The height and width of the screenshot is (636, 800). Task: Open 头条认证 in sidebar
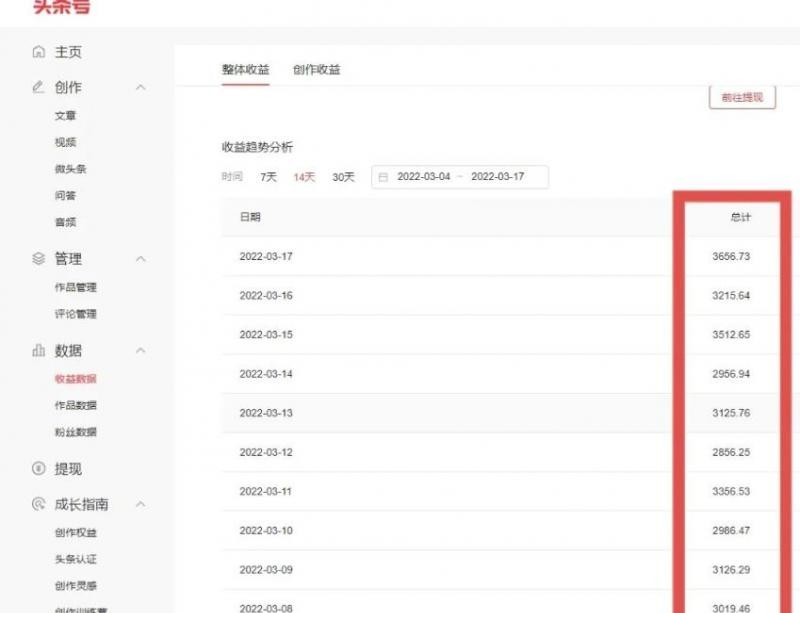(x=76, y=559)
